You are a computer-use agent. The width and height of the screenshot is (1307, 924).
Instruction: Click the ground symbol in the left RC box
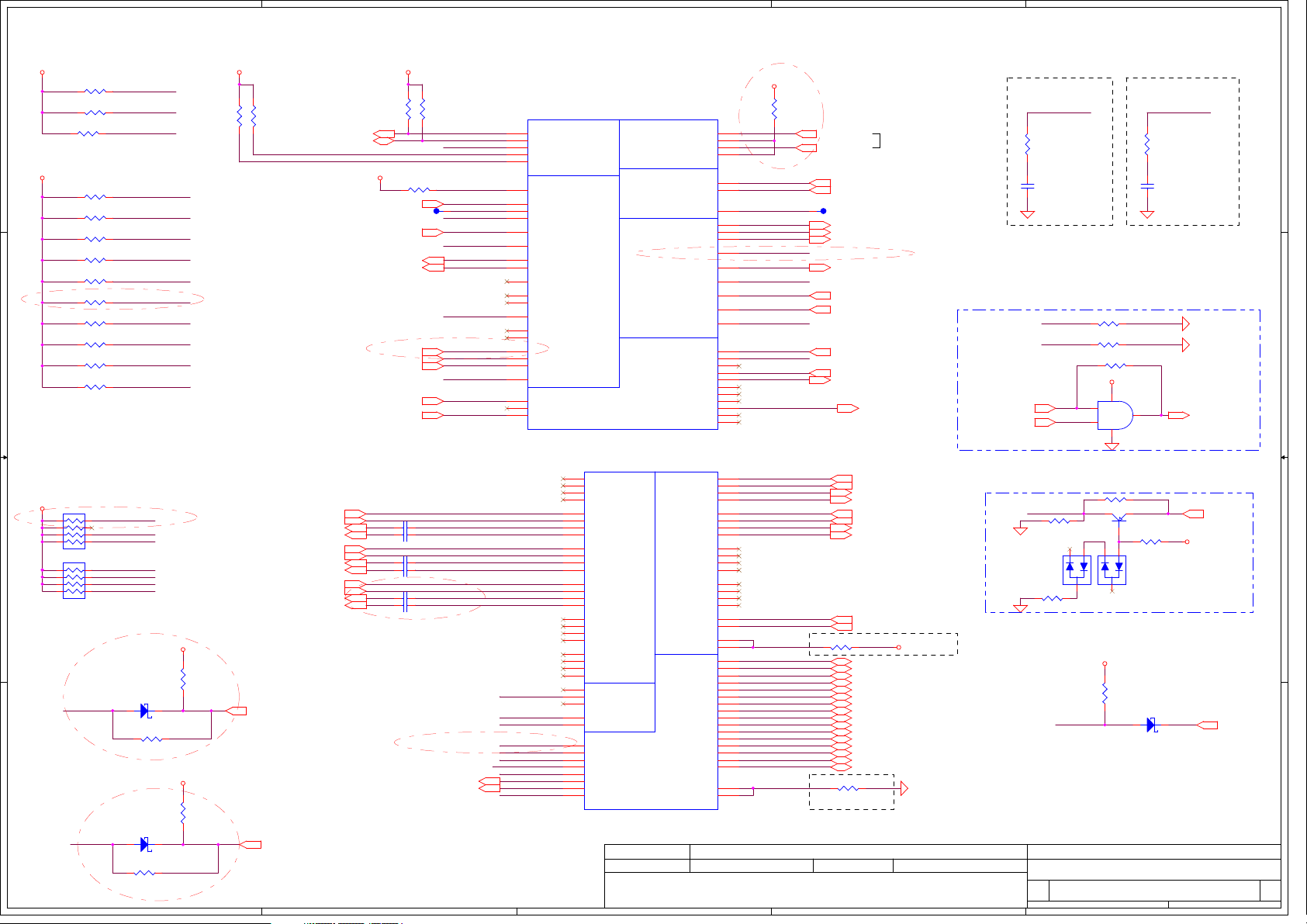[1027, 214]
